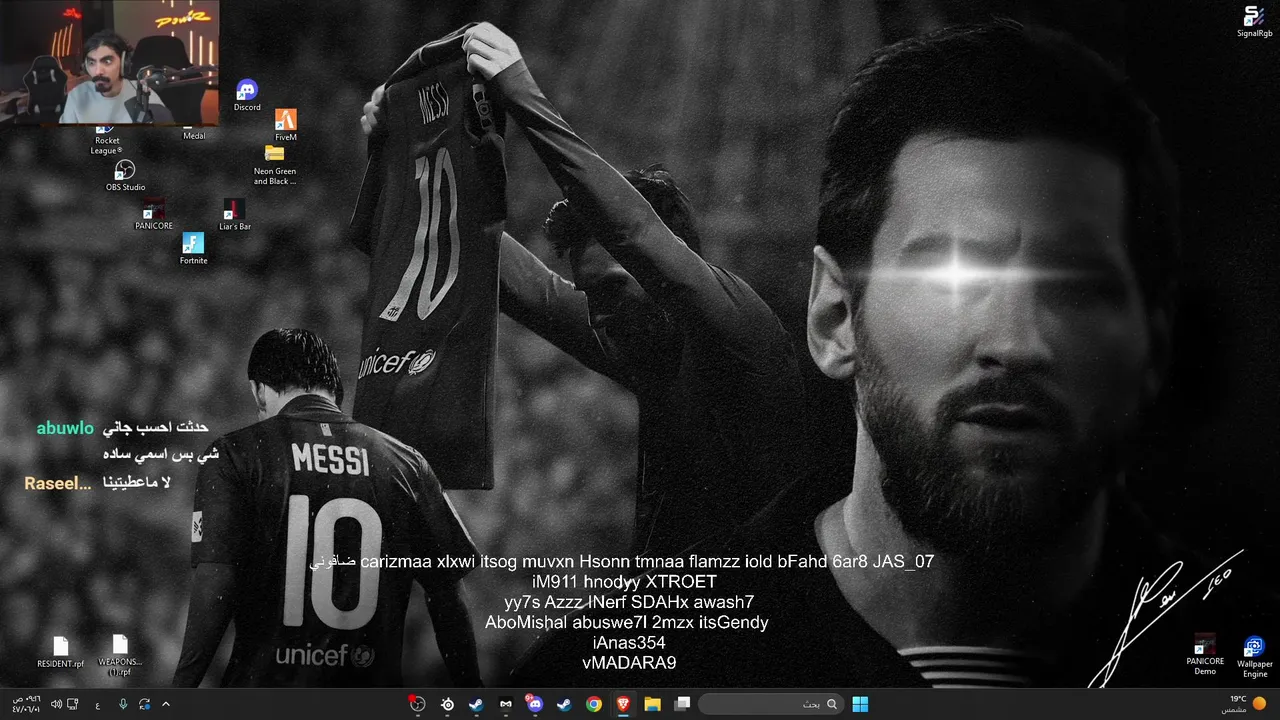Open the PANICORE Demo desktop shortcut
1280x720 pixels.
[x=1205, y=655]
